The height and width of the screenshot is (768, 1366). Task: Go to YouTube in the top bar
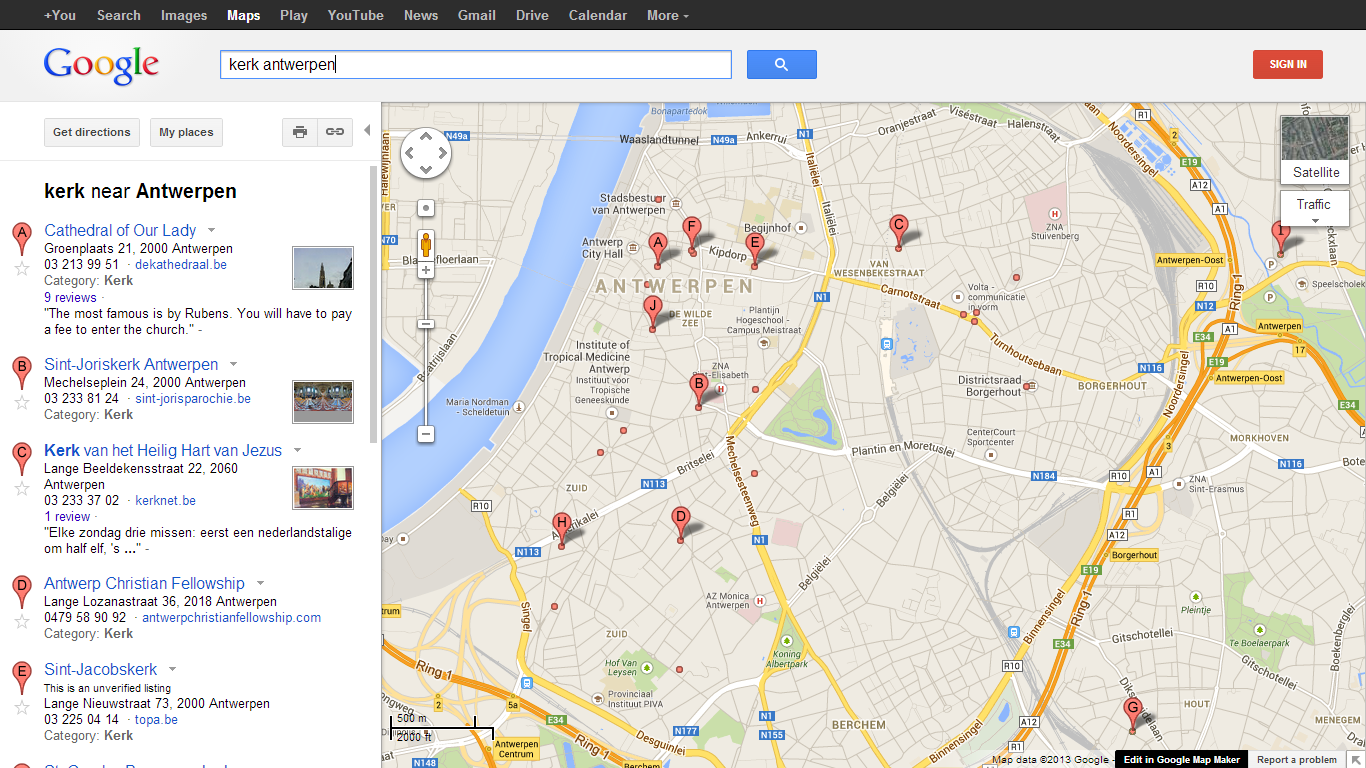point(355,15)
